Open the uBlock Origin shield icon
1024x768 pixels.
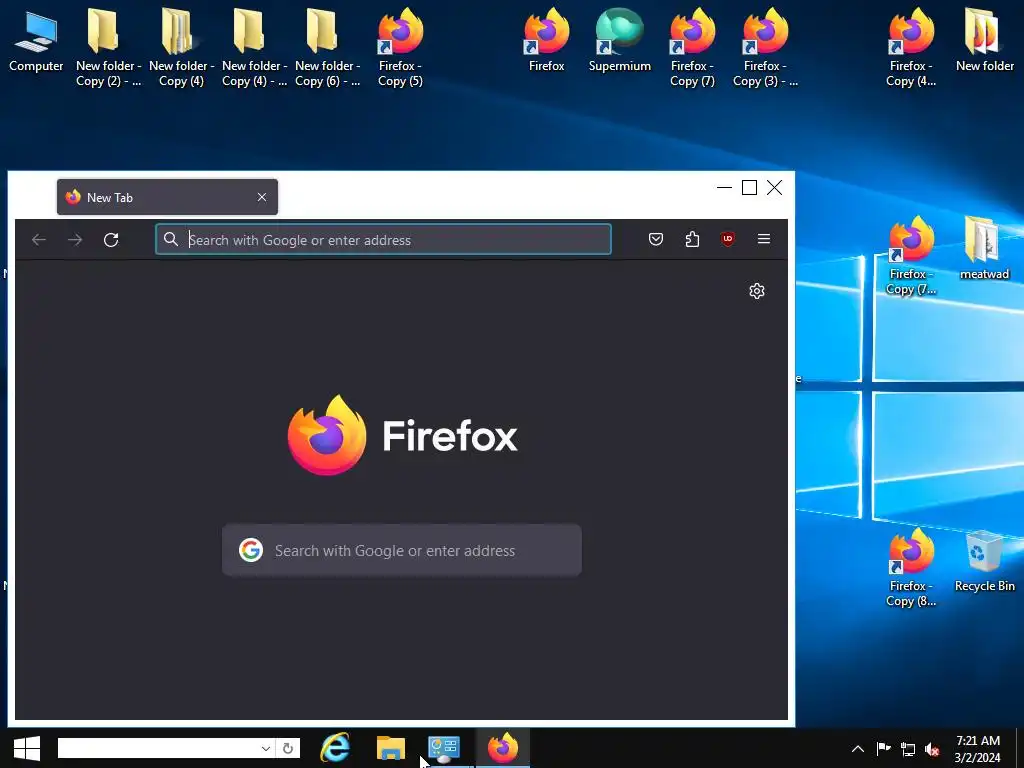pos(728,239)
